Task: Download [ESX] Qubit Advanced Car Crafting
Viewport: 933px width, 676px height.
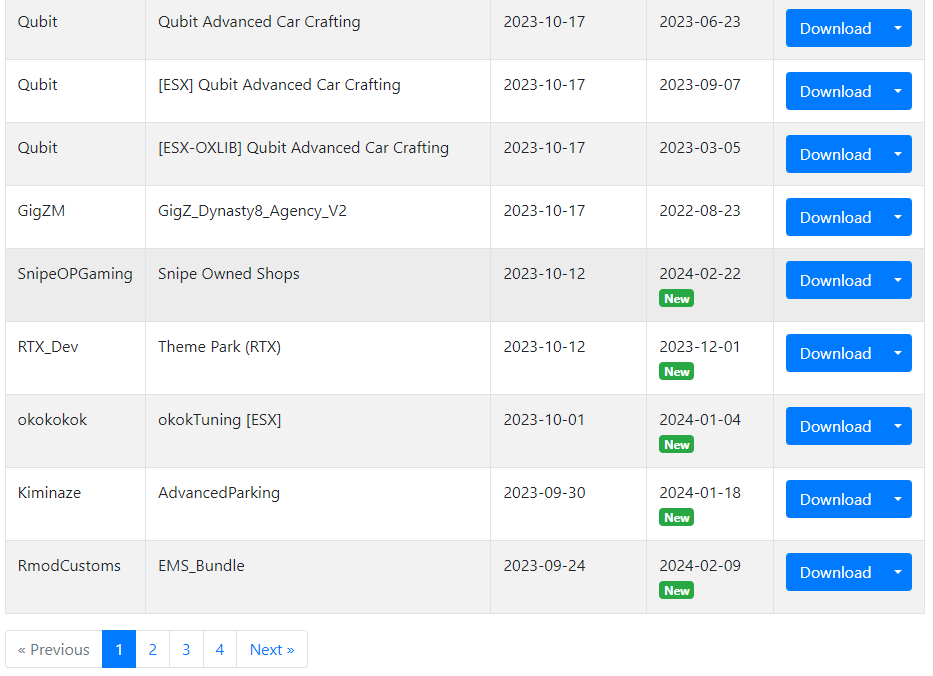Action: pyautogui.click(x=835, y=91)
